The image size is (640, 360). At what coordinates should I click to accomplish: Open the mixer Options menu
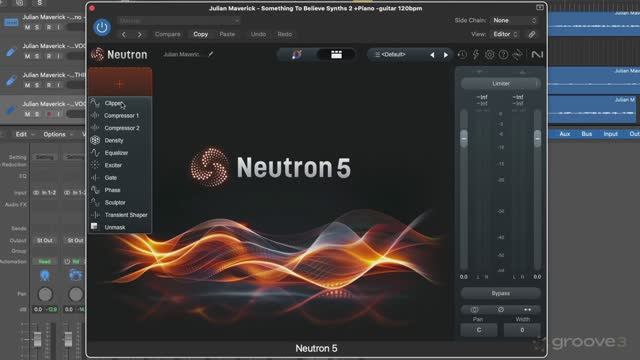[x=54, y=134]
